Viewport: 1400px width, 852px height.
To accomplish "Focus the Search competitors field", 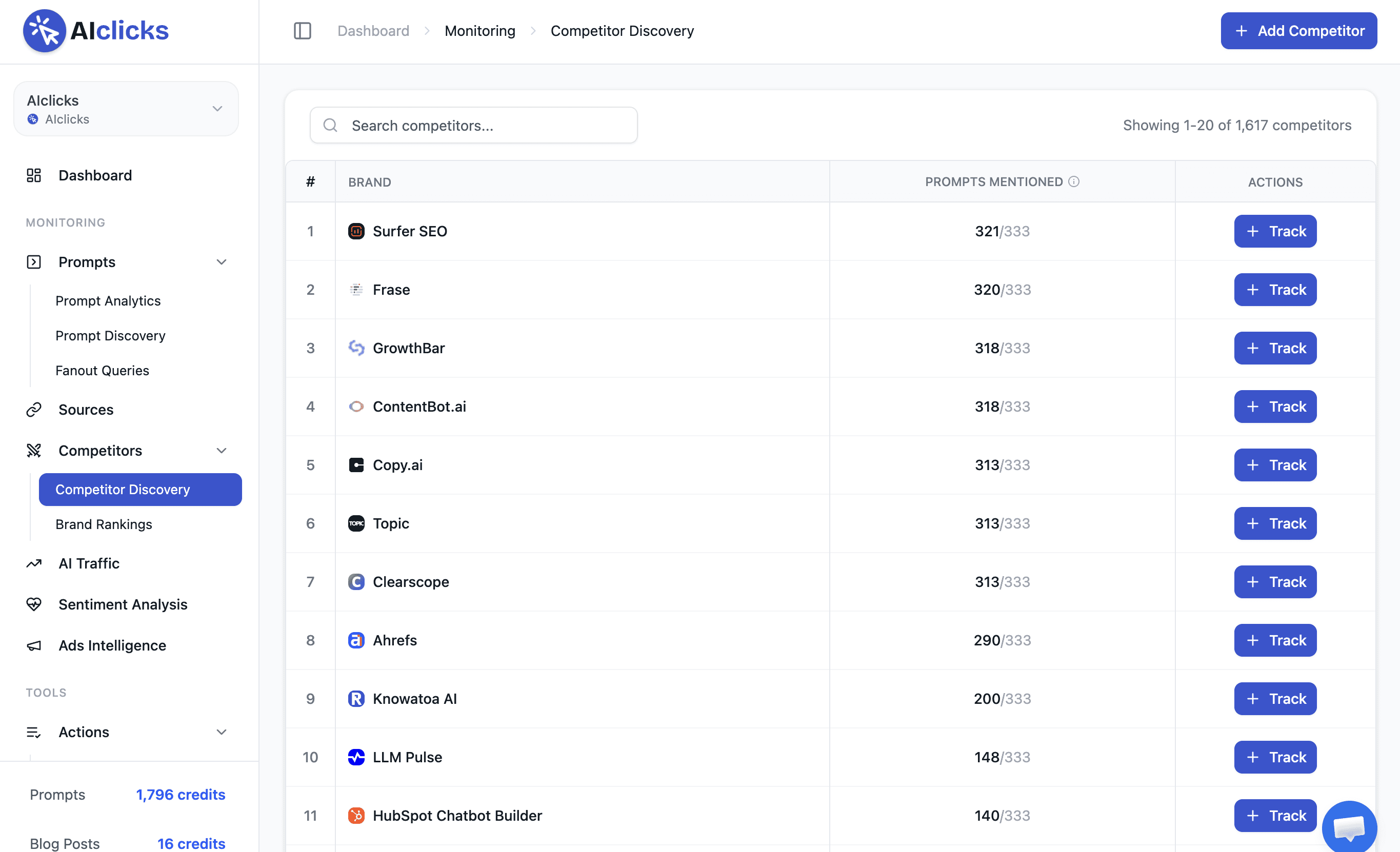I will 473,125.
